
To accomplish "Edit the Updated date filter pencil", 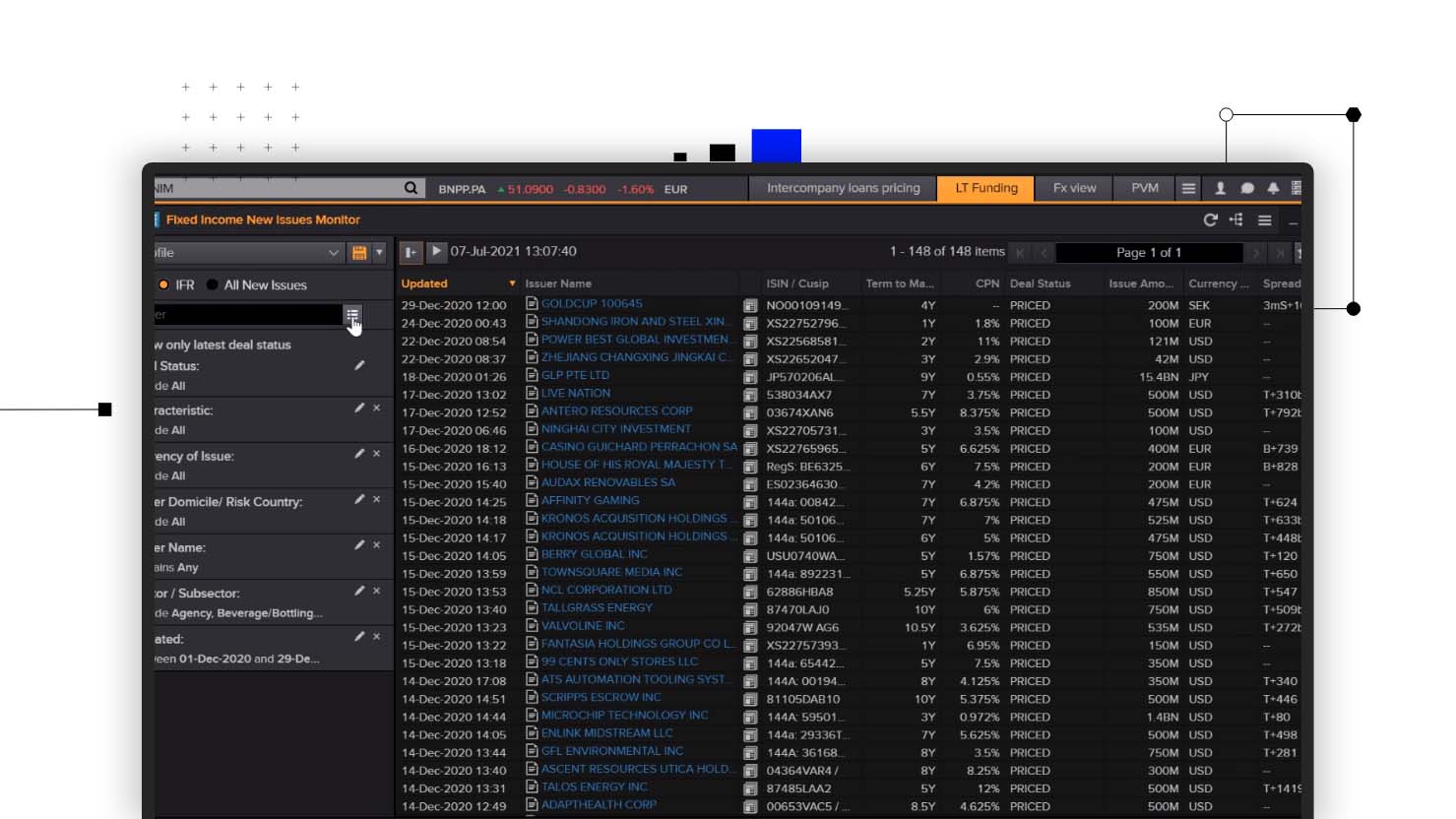I will click(x=359, y=637).
